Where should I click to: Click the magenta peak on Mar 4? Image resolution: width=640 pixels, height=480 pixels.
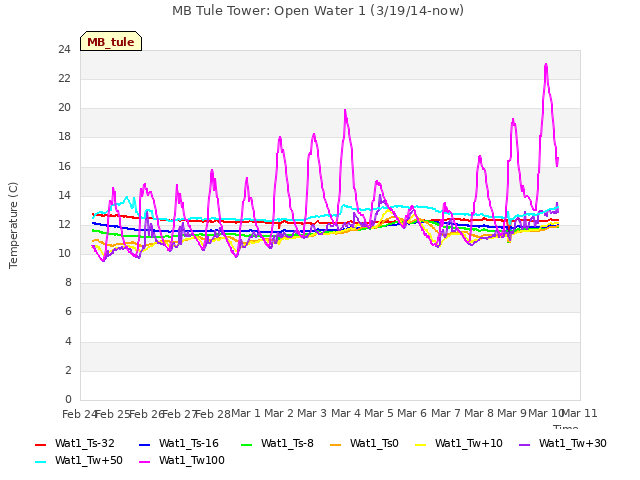(345, 110)
